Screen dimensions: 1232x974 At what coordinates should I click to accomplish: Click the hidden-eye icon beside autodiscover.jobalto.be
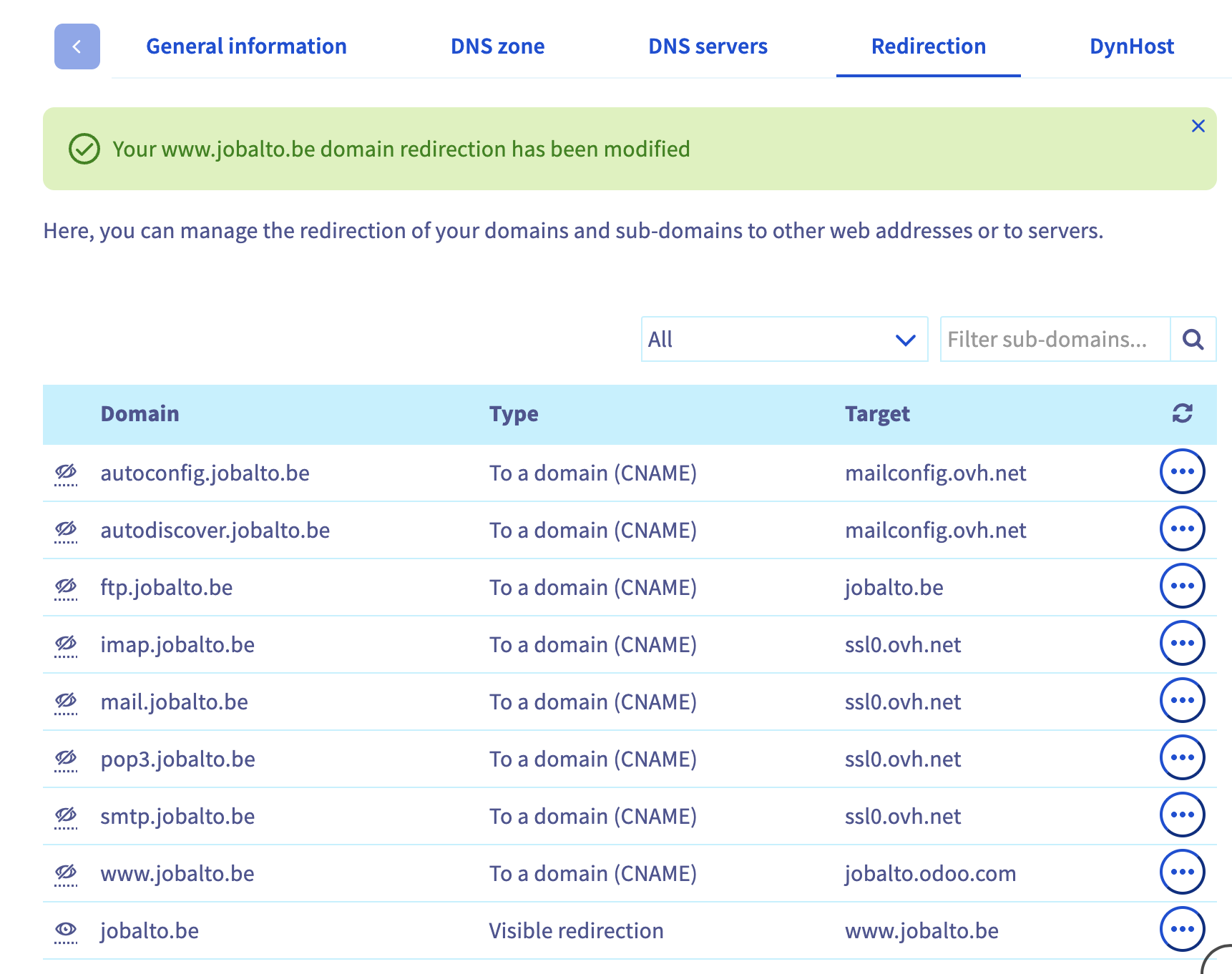click(66, 530)
